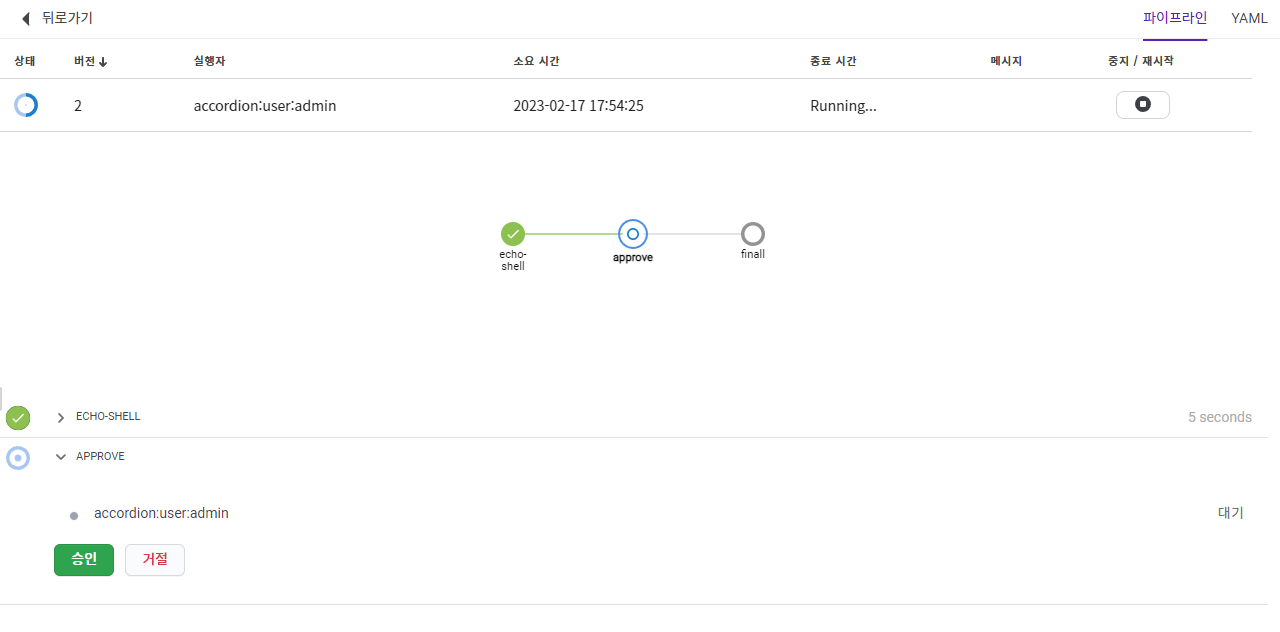Go back via 뒤로가기 link
Image resolution: width=1280 pixels, height=632 pixels.
[x=67, y=18]
